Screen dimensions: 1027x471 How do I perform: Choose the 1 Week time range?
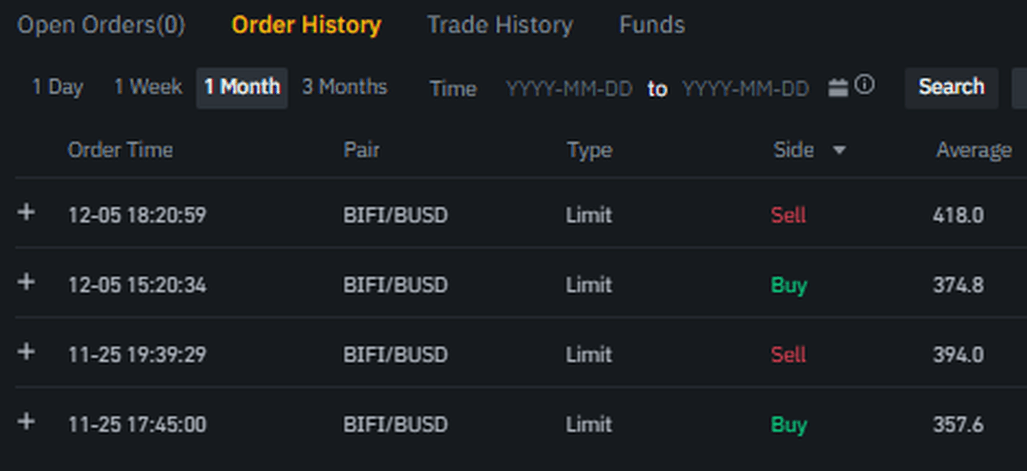pos(147,87)
